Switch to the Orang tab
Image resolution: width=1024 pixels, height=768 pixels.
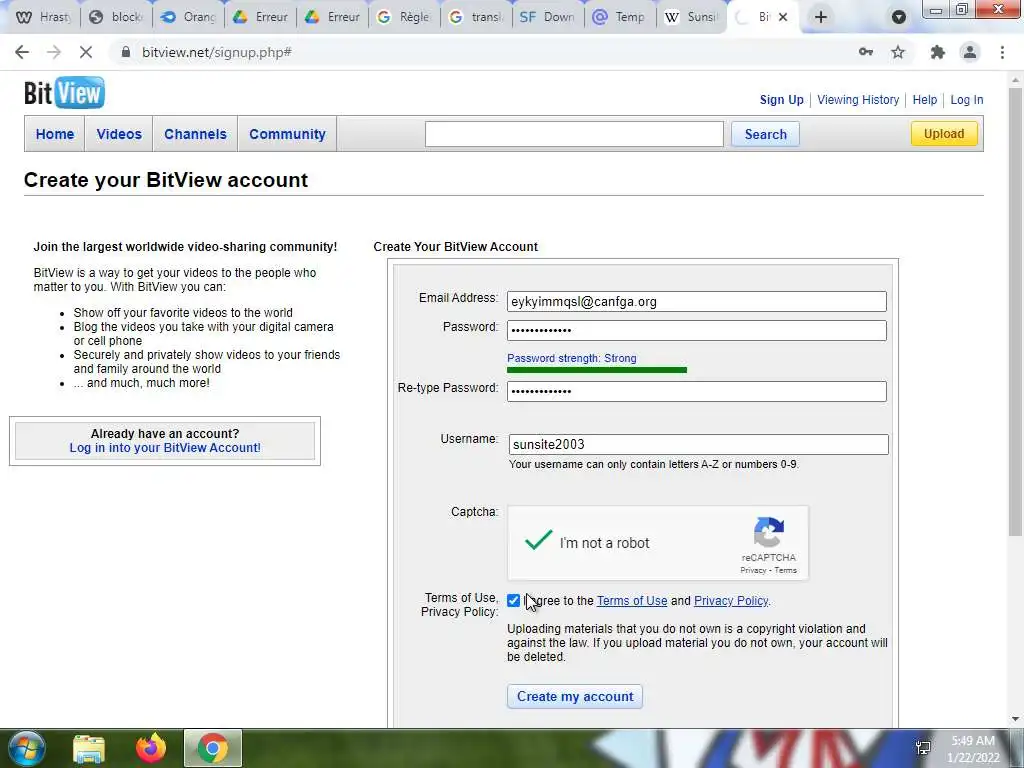tap(189, 17)
